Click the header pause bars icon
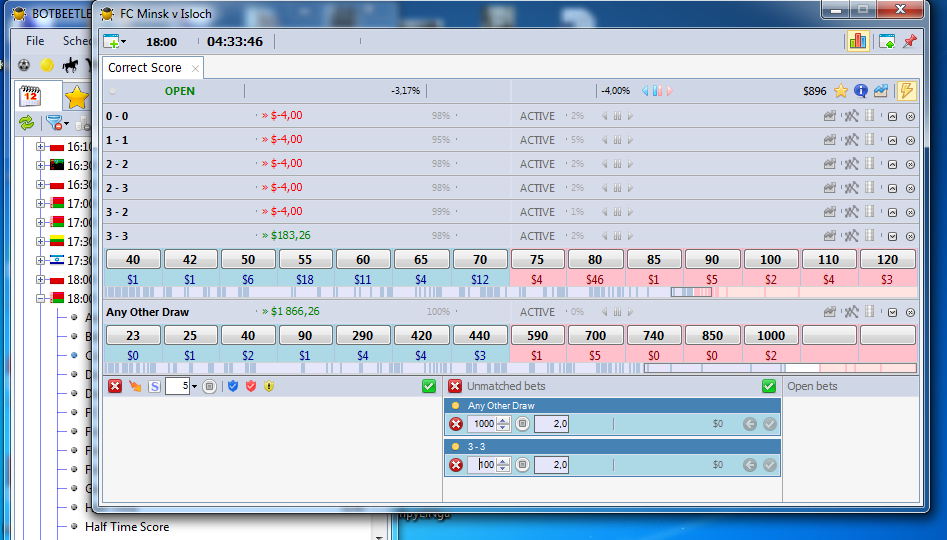 pyautogui.click(x=657, y=91)
